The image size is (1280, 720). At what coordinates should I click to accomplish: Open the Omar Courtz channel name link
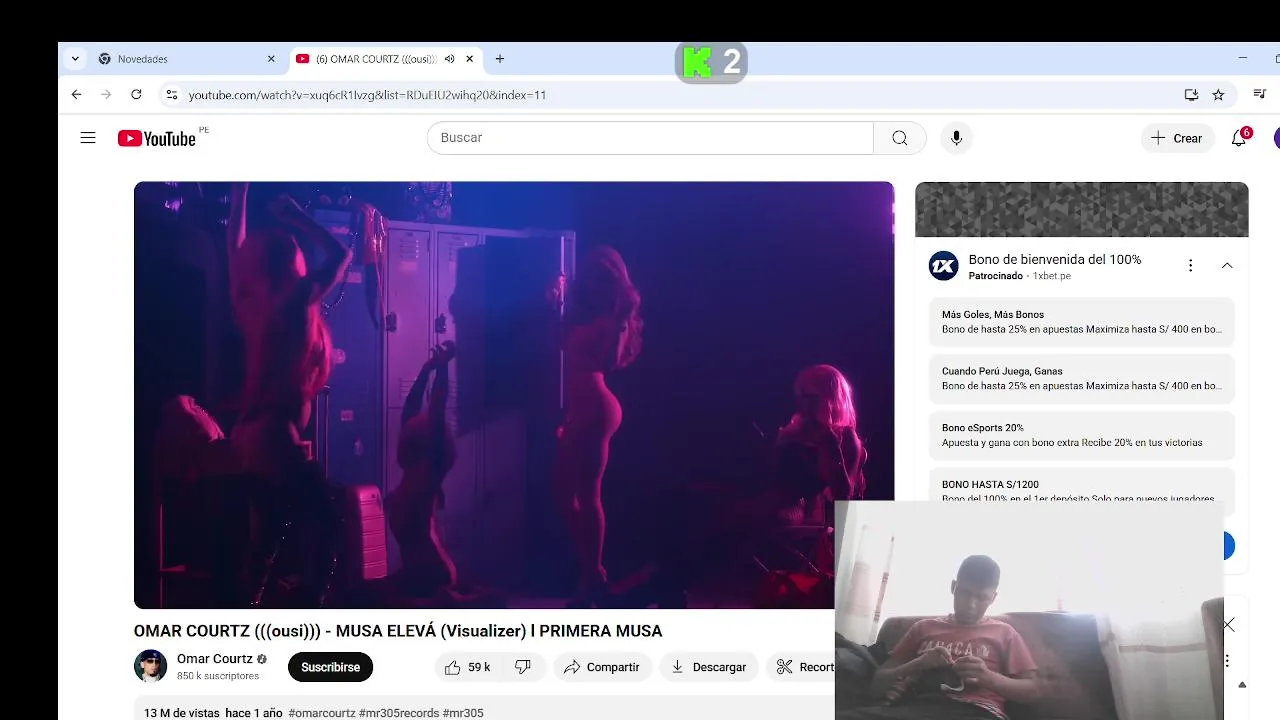point(215,659)
